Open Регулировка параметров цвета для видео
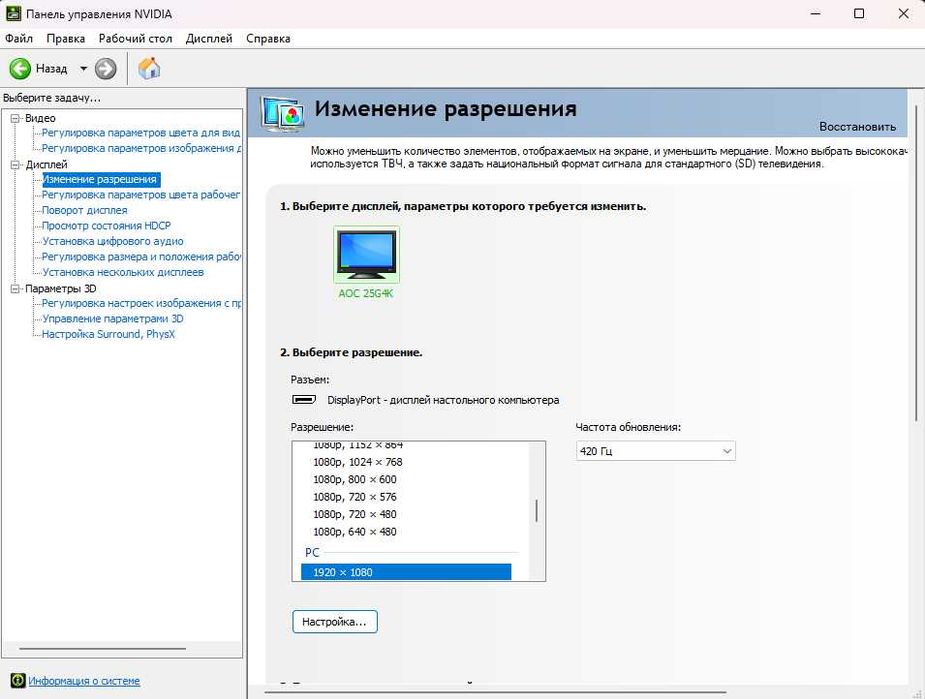The width and height of the screenshot is (925, 699). (x=141, y=133)
